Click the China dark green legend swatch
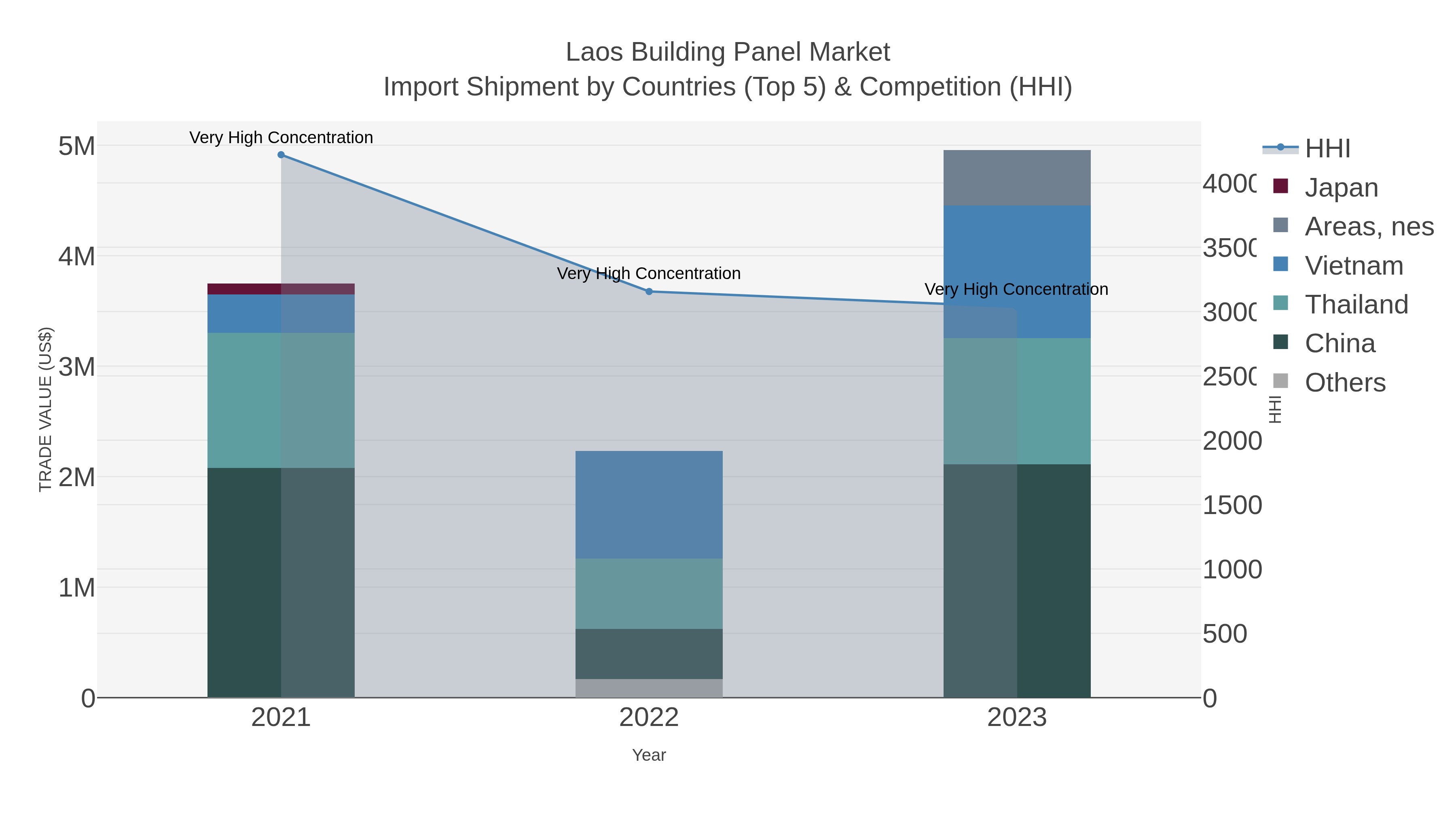Image resolution: width=1456 pixels, height=819 pixels. click(1281, 342)
